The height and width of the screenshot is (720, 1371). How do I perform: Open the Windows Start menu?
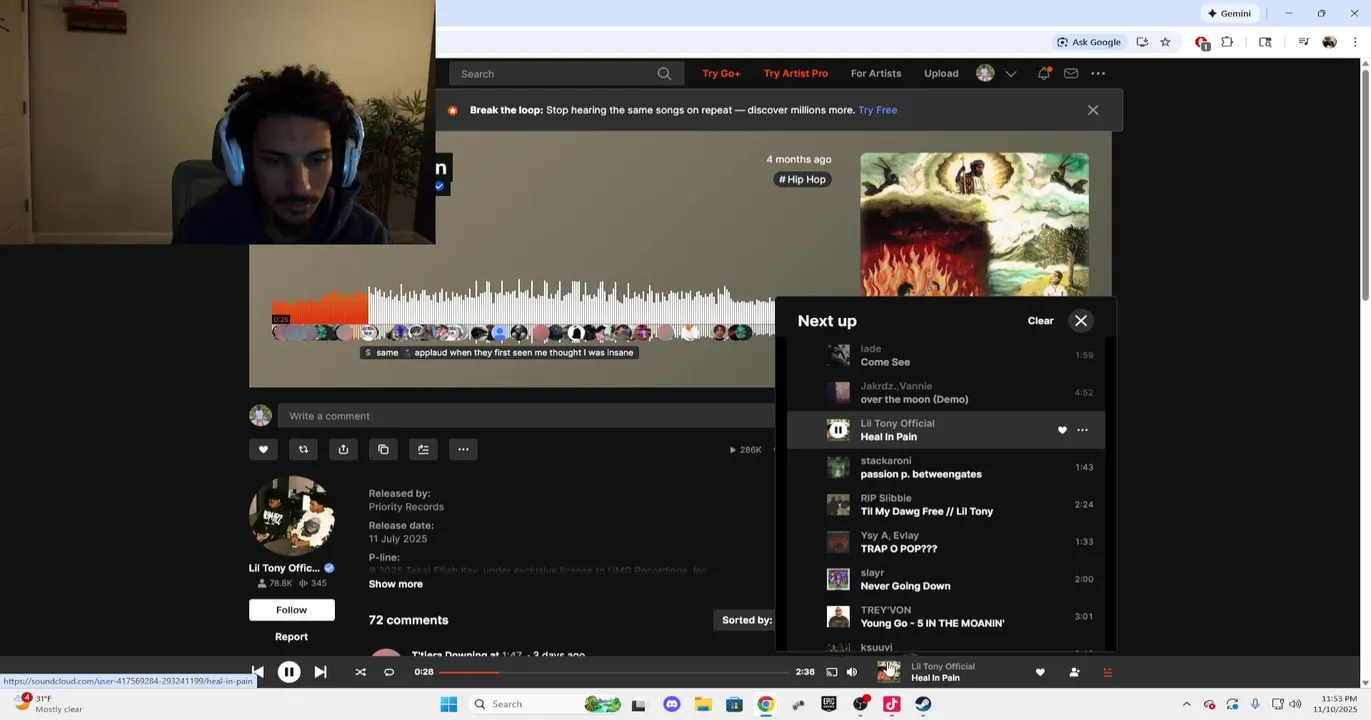pos(449,704)
